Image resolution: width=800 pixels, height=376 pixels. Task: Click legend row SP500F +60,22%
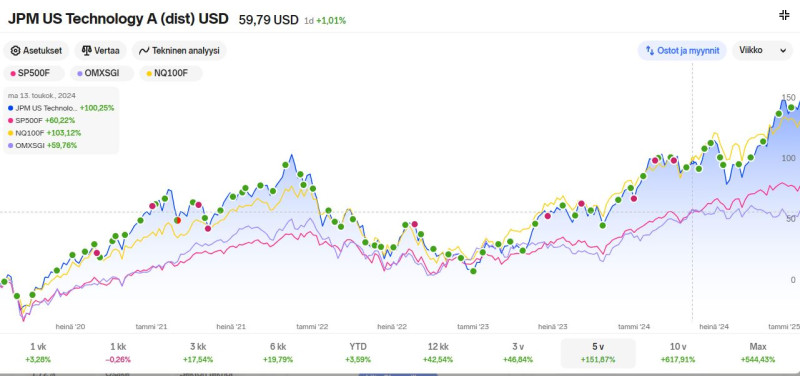pyautogui.click(x=42, y=120)
